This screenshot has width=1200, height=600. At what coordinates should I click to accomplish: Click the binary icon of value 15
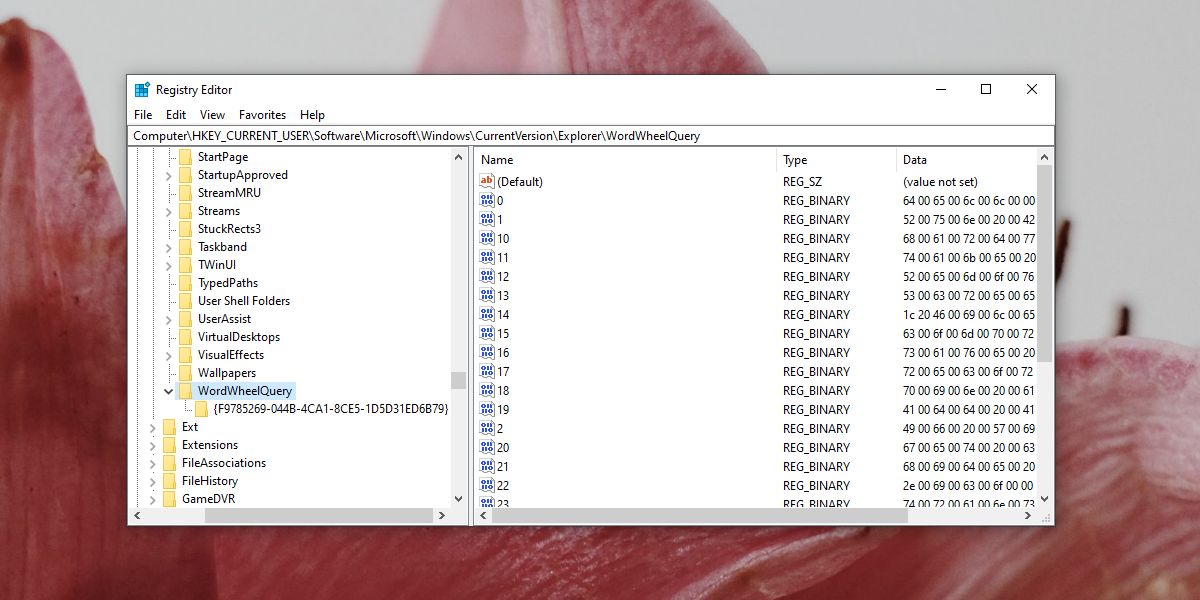487,333
